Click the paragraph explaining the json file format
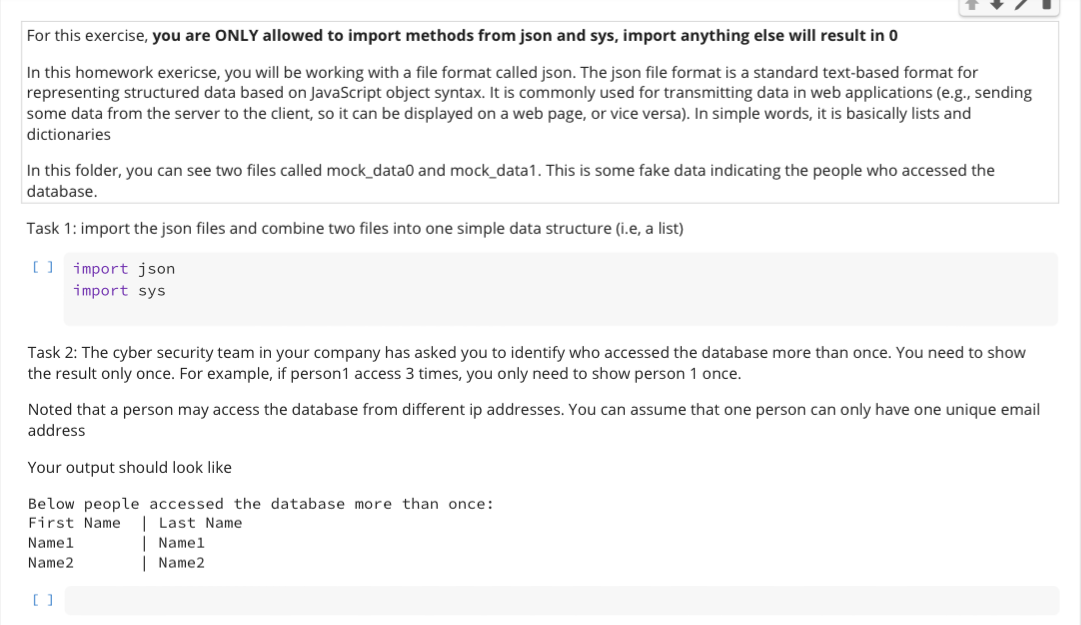Screen dimensions: 1081x625 (529, 103)
